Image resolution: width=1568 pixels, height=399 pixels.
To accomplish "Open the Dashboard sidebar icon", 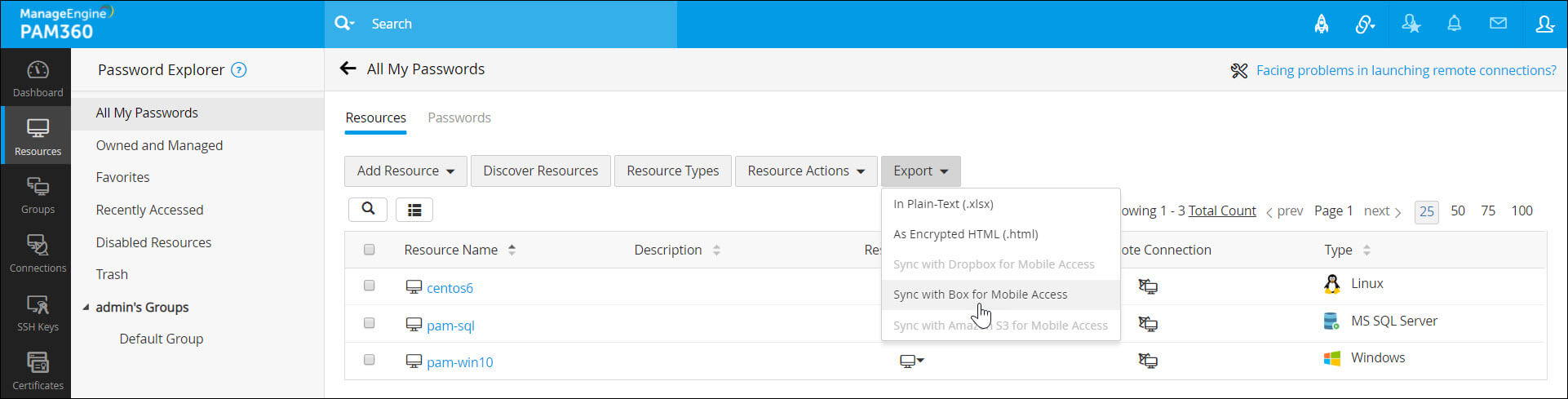I will click(x=38, y=78).
